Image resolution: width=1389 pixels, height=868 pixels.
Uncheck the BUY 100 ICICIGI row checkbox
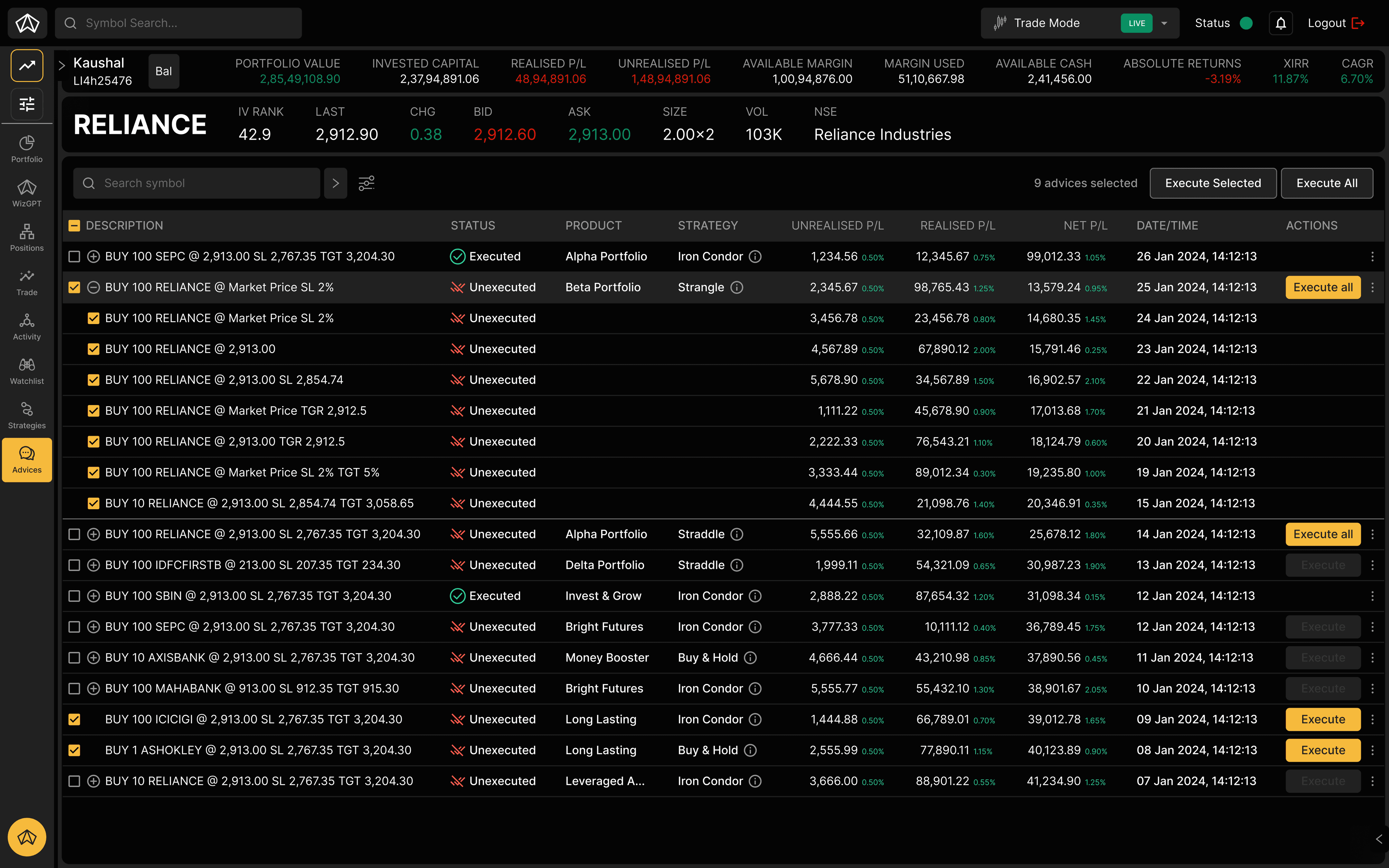(x=74, y=719)
